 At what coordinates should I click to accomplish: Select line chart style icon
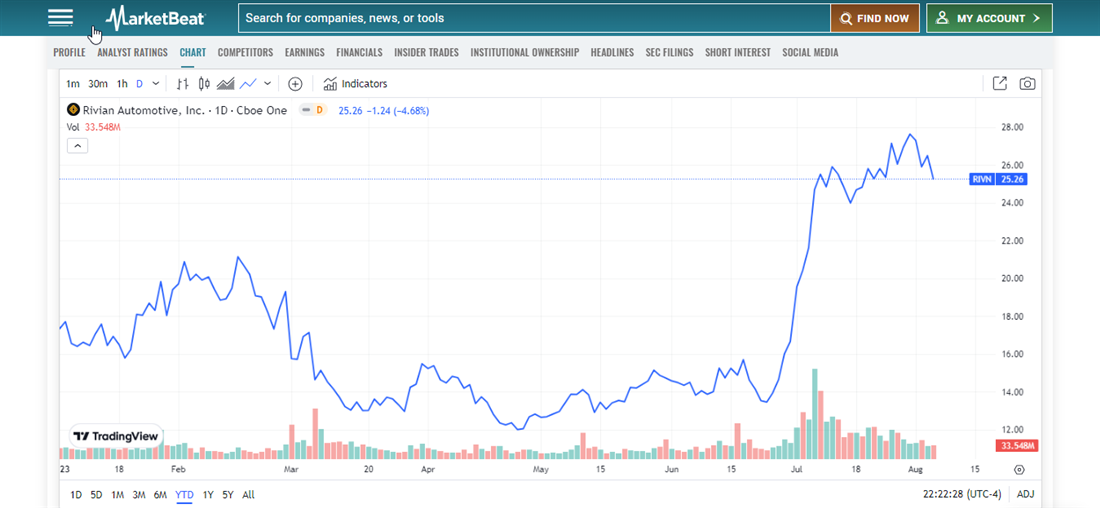coord(247,84)
